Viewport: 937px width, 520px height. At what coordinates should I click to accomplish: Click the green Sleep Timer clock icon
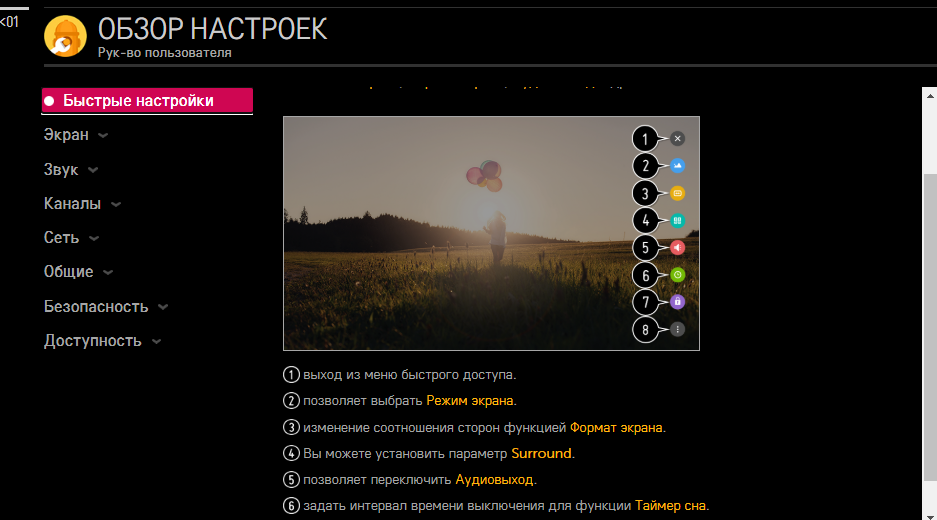(x=678, y=274)
